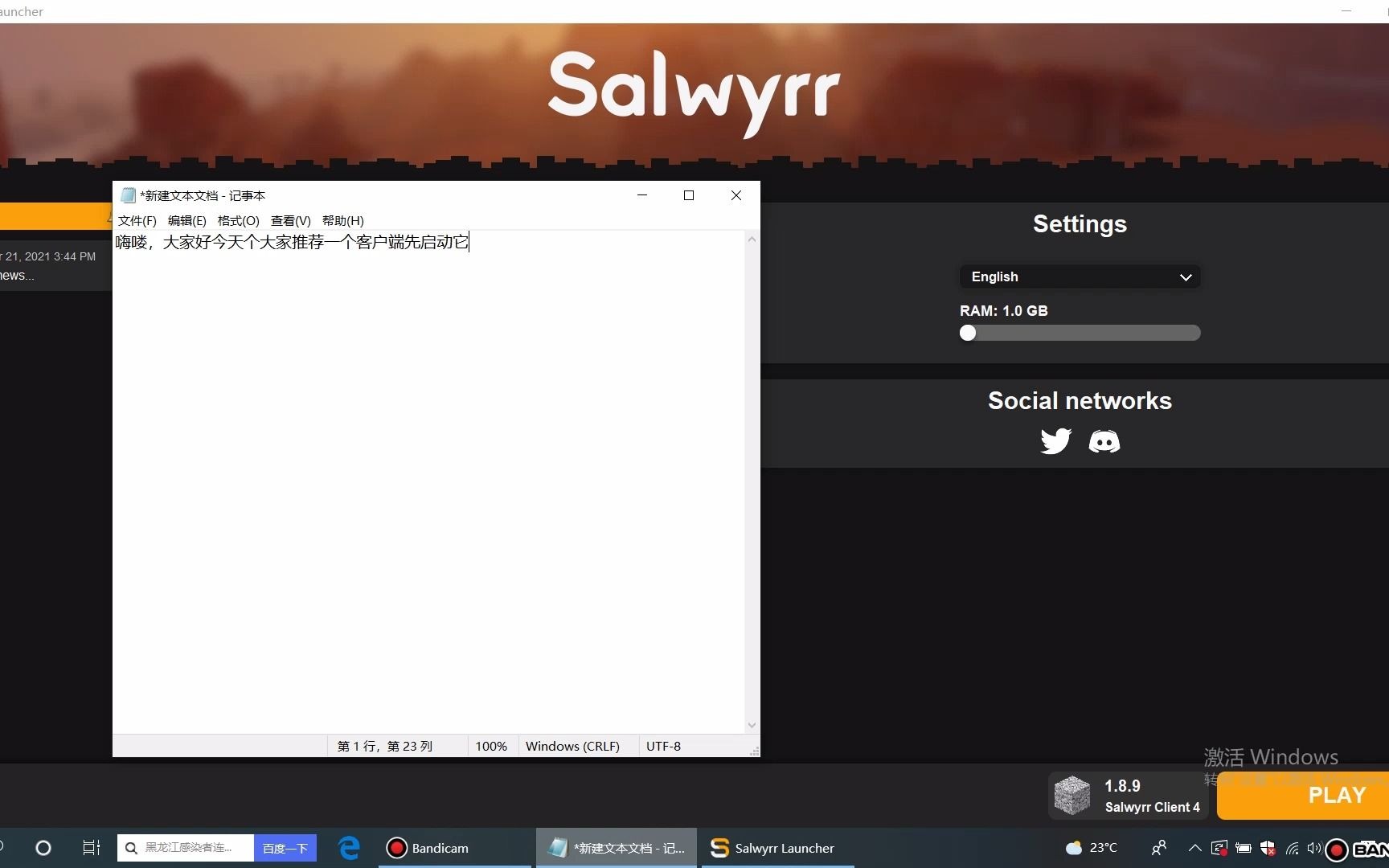Open Notepad's 编辑(E) menu

(187, 220)
